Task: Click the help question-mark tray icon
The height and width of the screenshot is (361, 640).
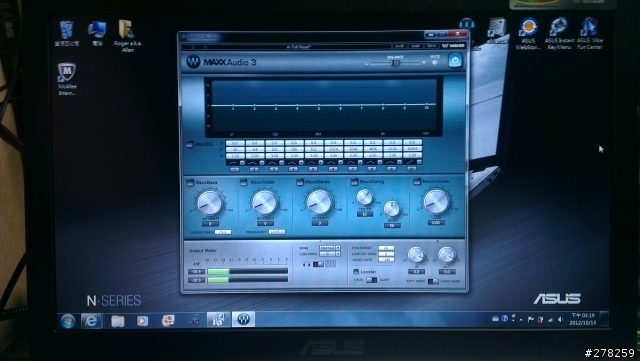Action: [504, 318]
